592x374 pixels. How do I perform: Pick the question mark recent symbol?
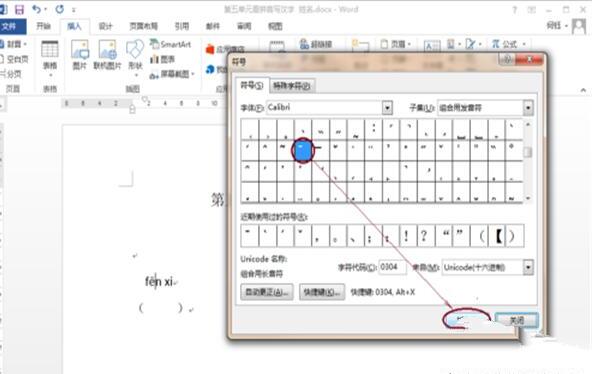424,236
